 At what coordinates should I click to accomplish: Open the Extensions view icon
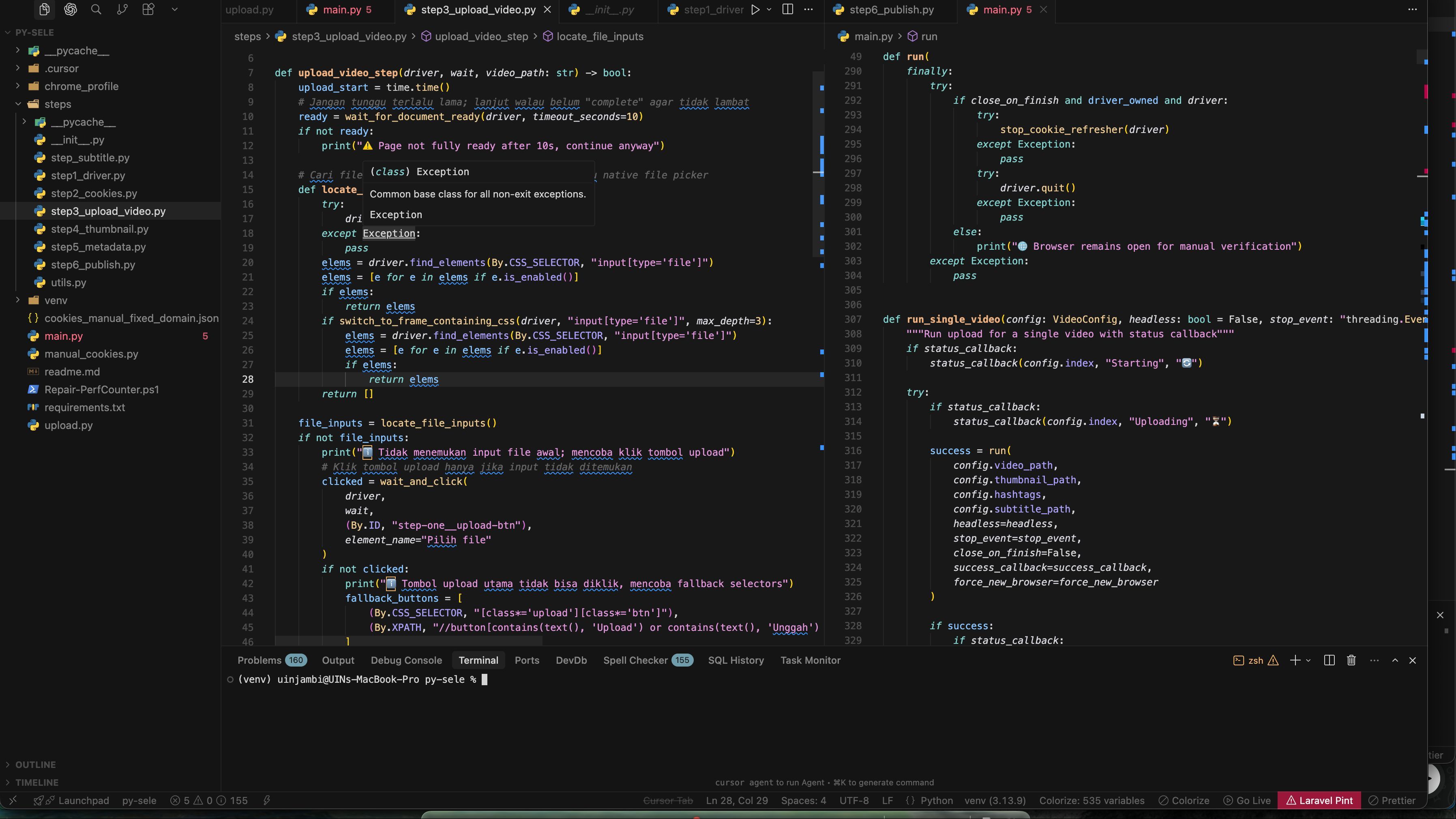[148, 10]
